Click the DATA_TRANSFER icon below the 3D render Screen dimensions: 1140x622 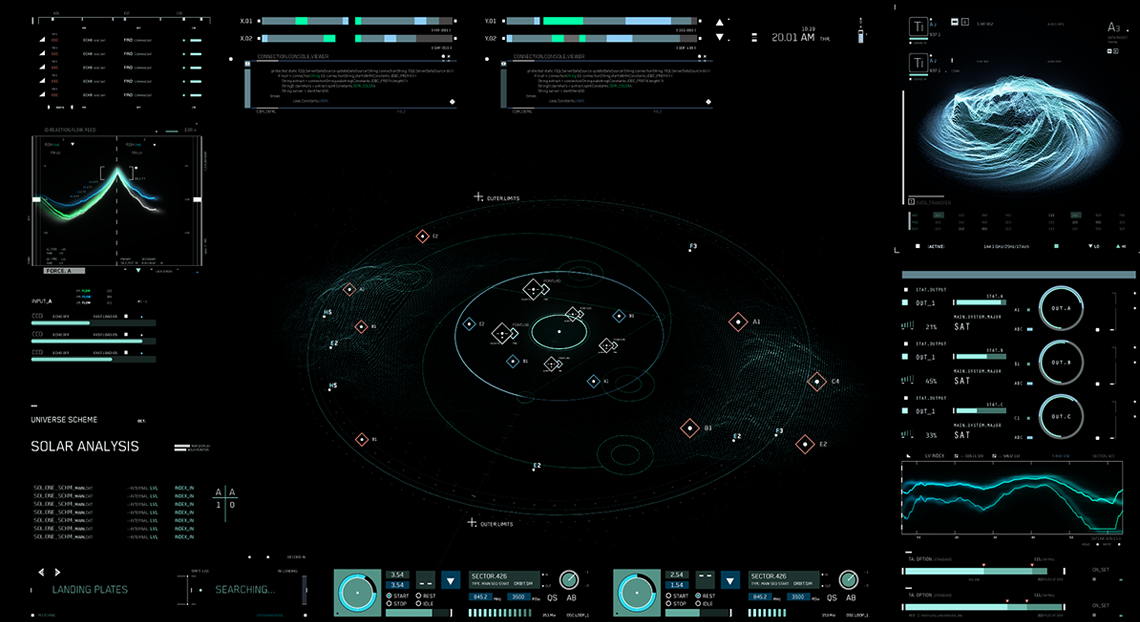coord(912,201)
